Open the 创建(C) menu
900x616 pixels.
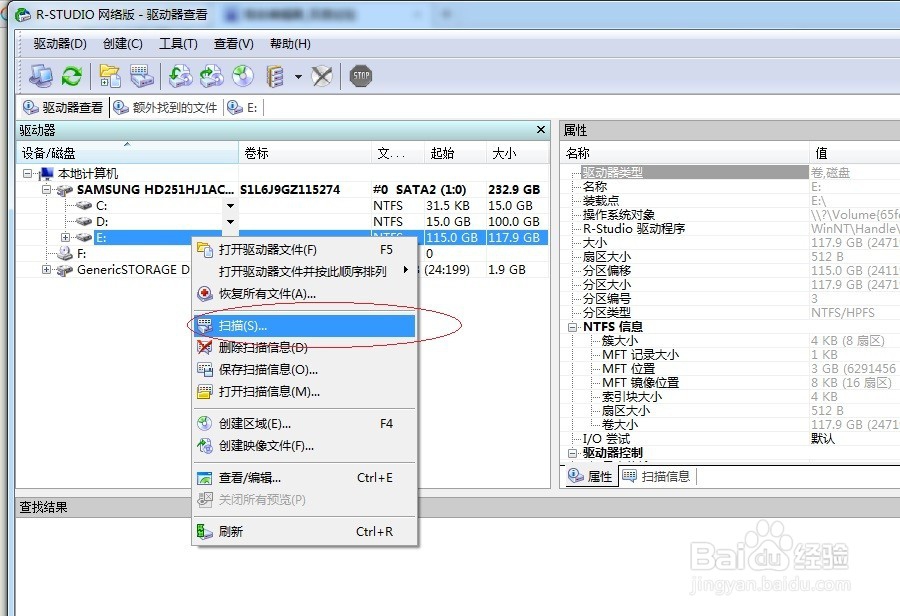pos(123,44)
